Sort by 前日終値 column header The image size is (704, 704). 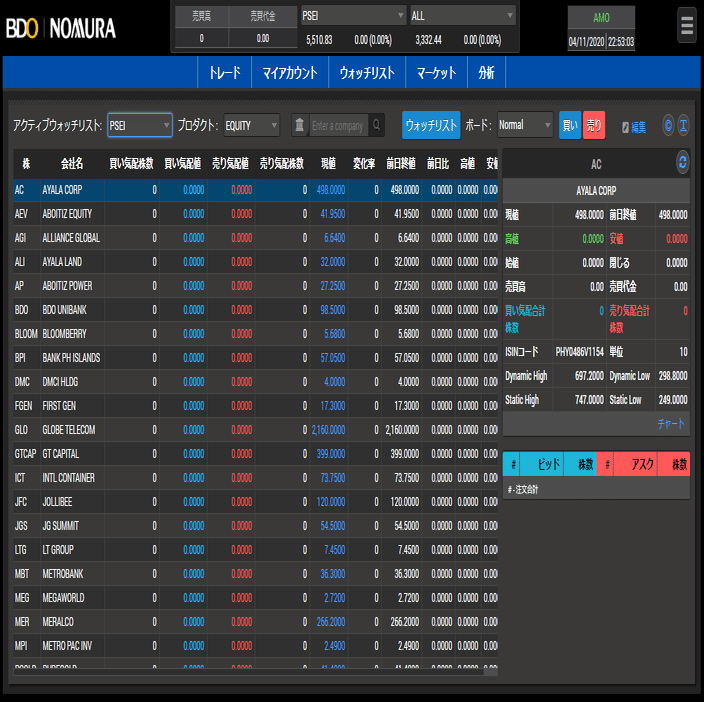tap(401, 164)
